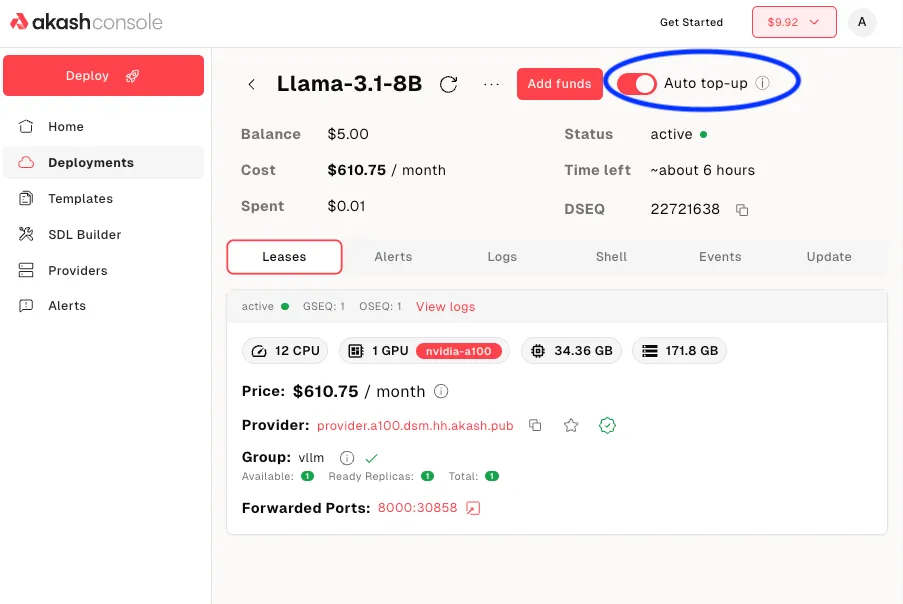Click the audited provider shield badge
Screen dimensions: 903x604
pyautogui.click(x=607, y=425)
